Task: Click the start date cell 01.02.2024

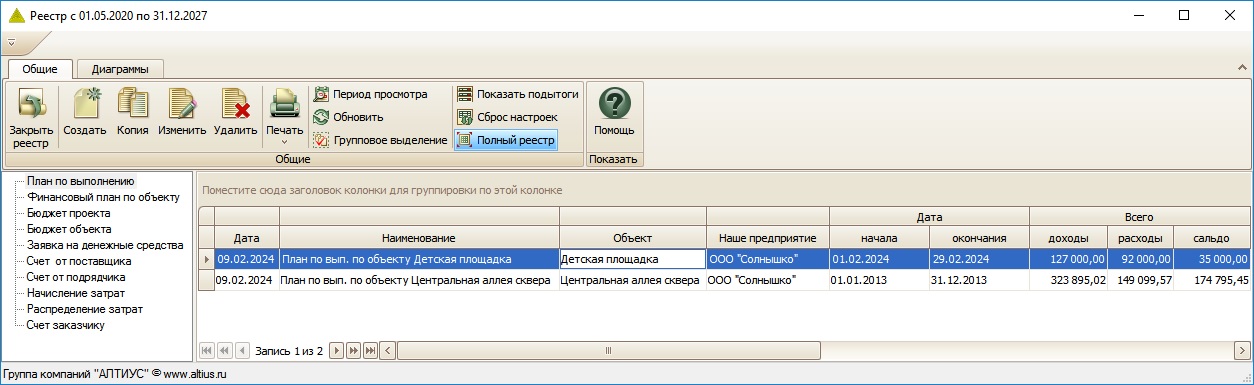Action: [879, 259]
